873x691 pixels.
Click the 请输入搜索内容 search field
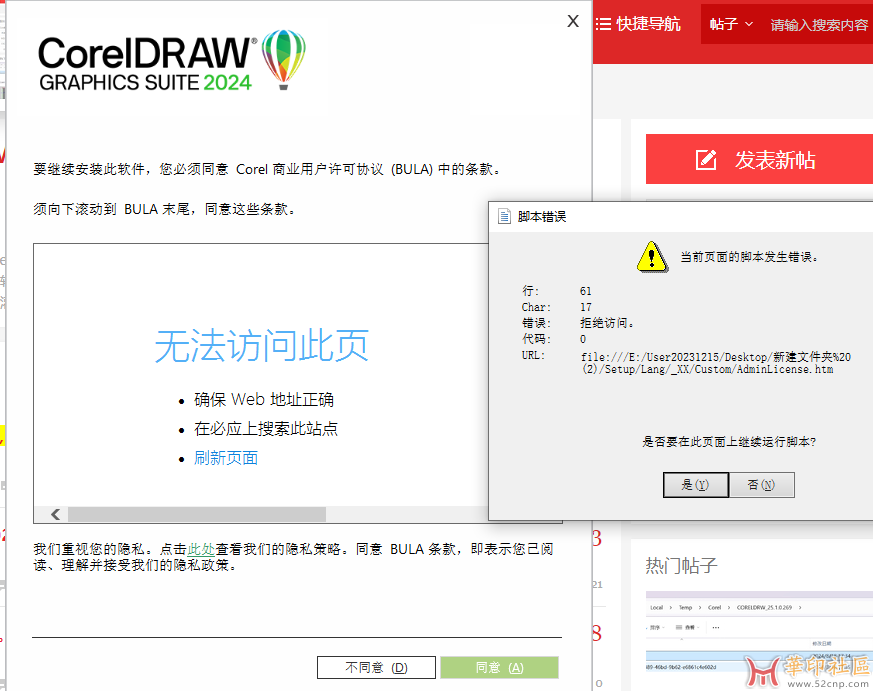819,24
